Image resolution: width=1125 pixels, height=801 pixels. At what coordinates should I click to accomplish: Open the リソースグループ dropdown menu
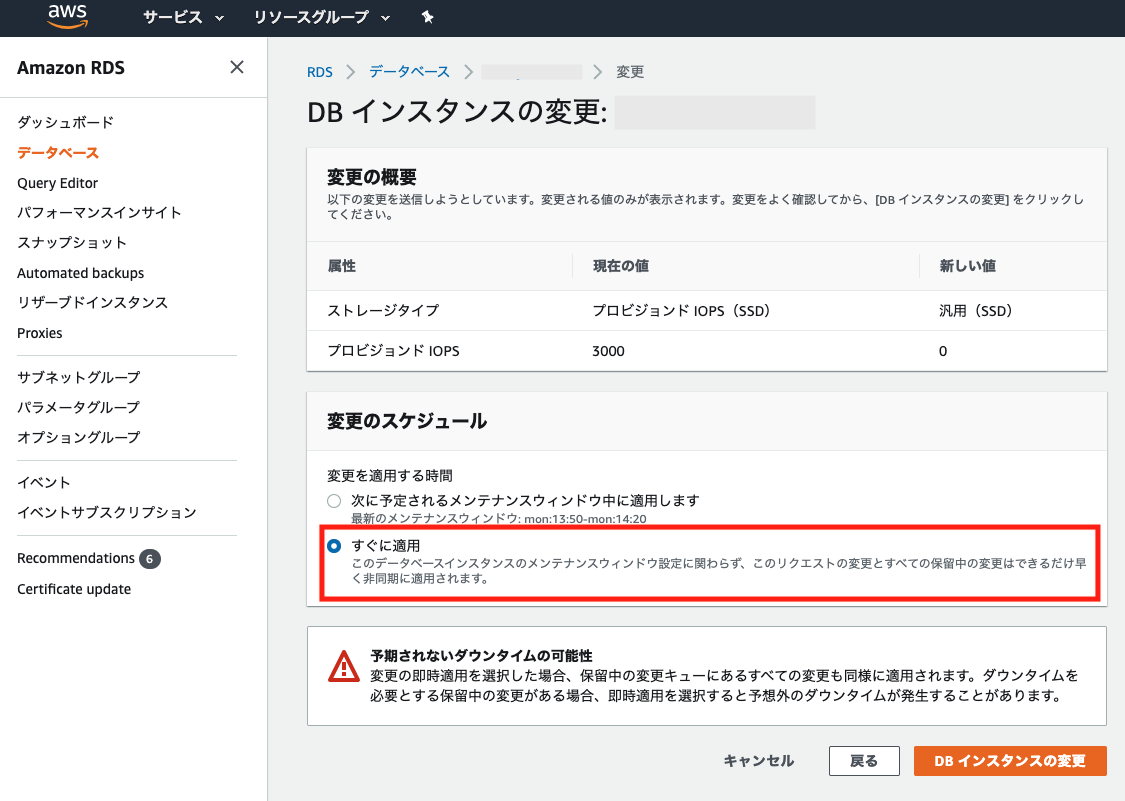click(321, 17)
